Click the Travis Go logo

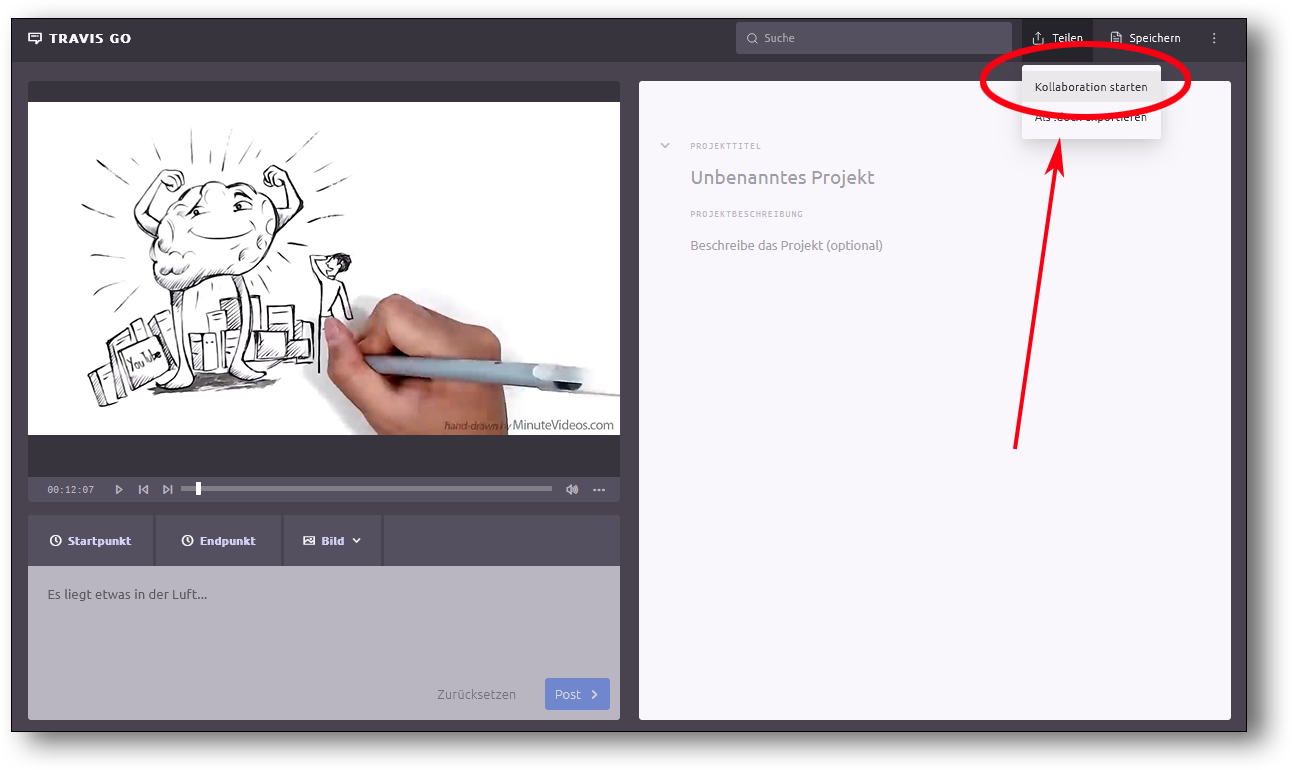pos(80,39)
